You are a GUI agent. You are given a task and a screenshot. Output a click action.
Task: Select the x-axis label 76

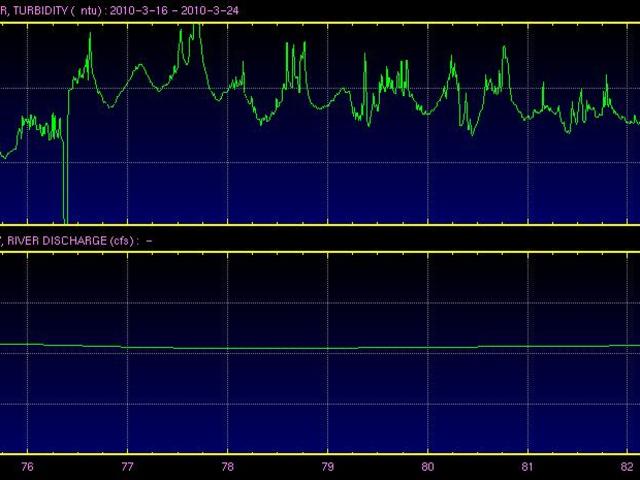pyautogui.click(x=27, y=467)
